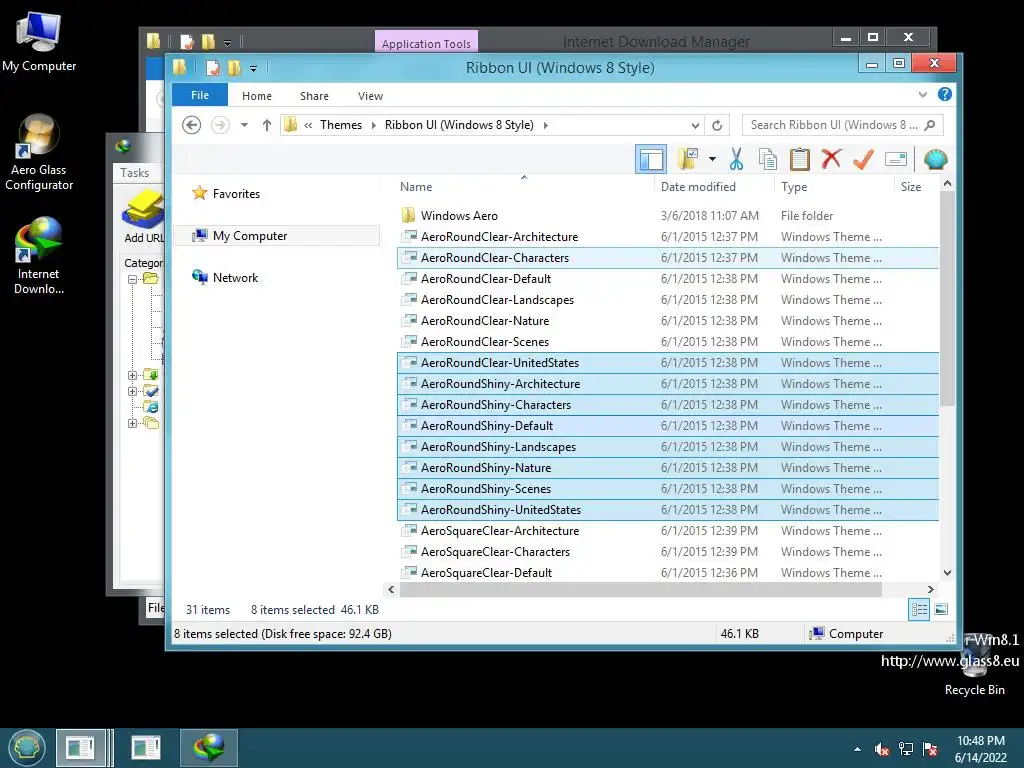Click Add URL icon in Internet Download Manager

pyautogui.click(x=143, y=216)
